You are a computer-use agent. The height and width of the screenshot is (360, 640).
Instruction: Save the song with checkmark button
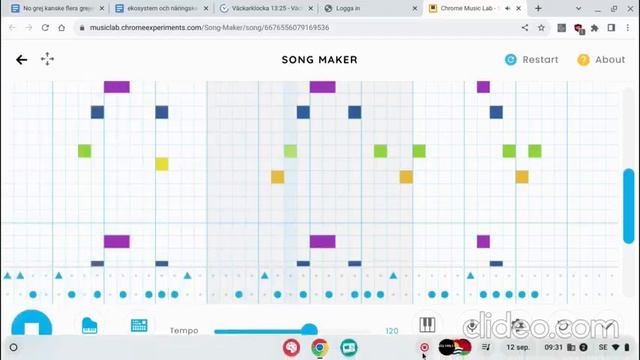tap(608, 325)
